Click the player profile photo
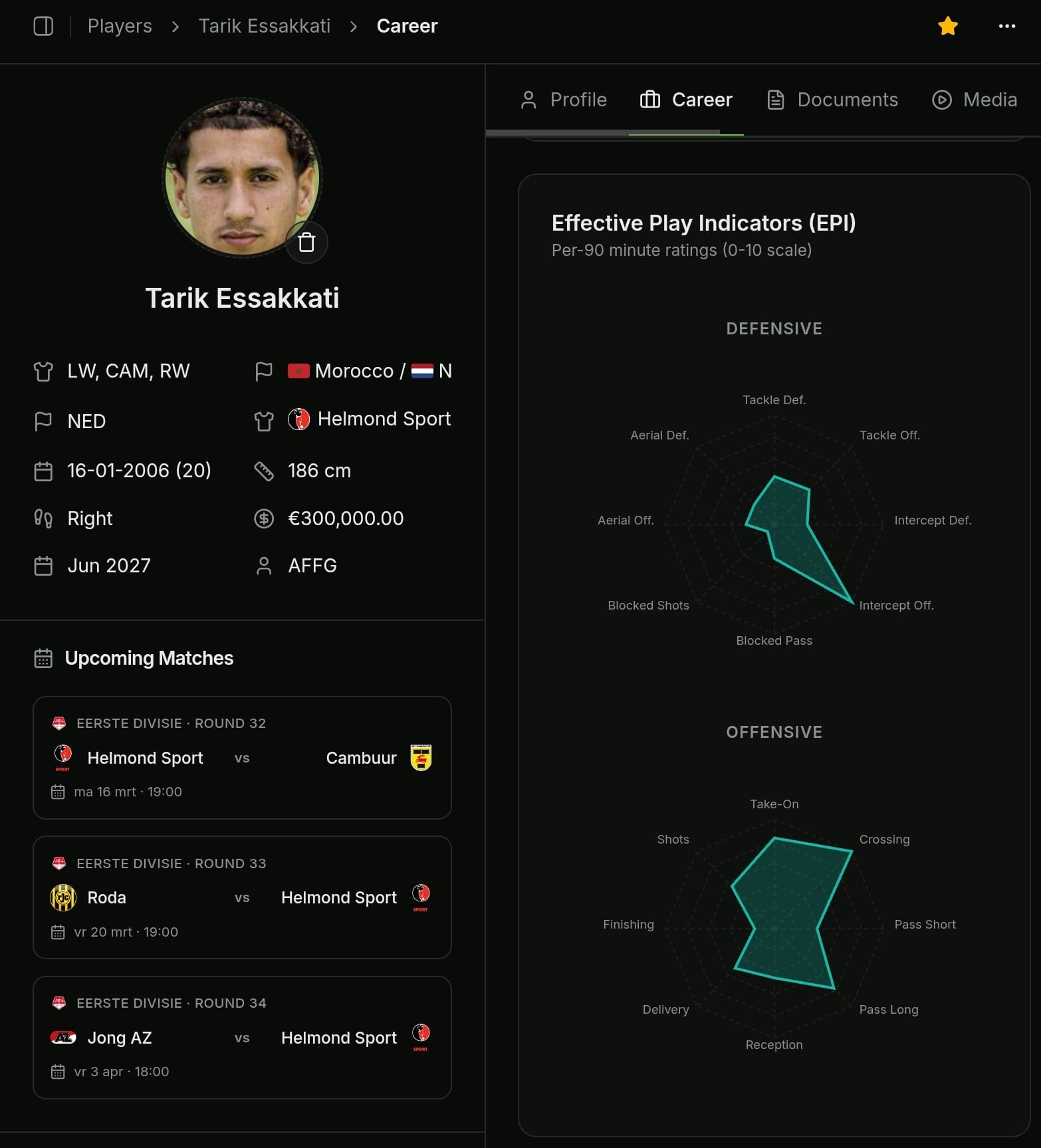The image size is (1041, 1148). (241, 177)
